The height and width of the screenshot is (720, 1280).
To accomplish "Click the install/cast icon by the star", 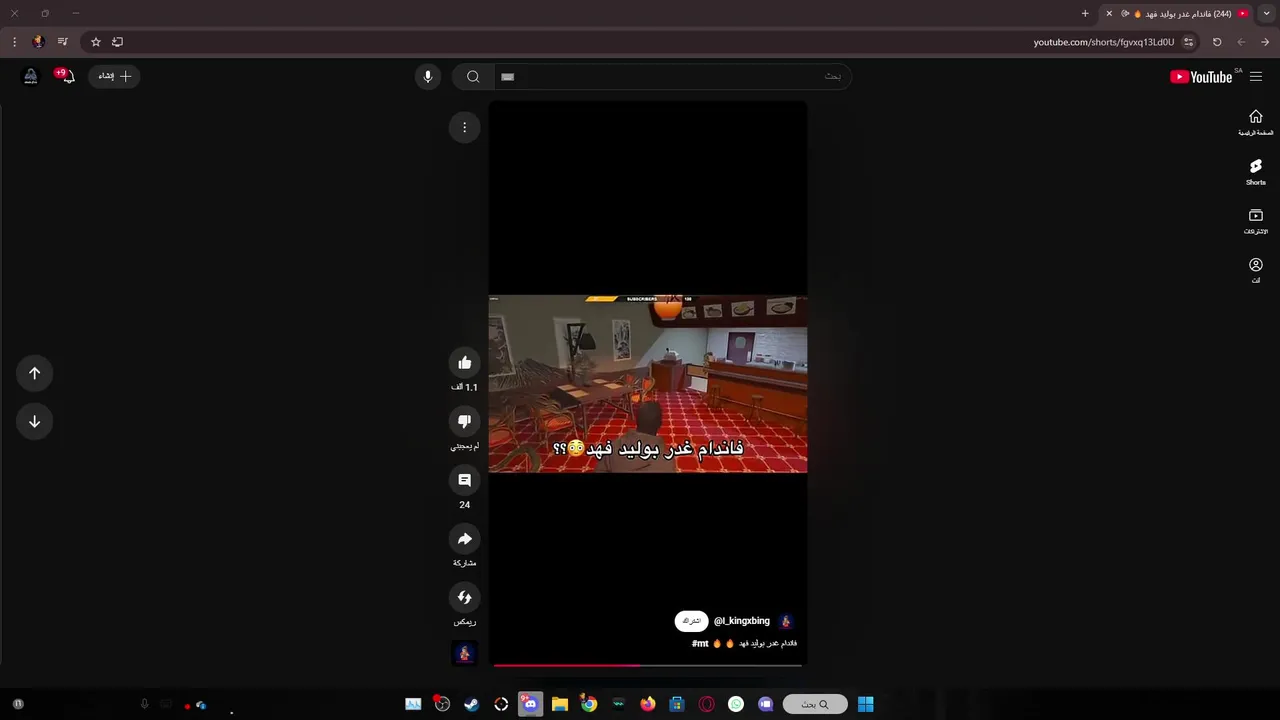I will (118, 42).
